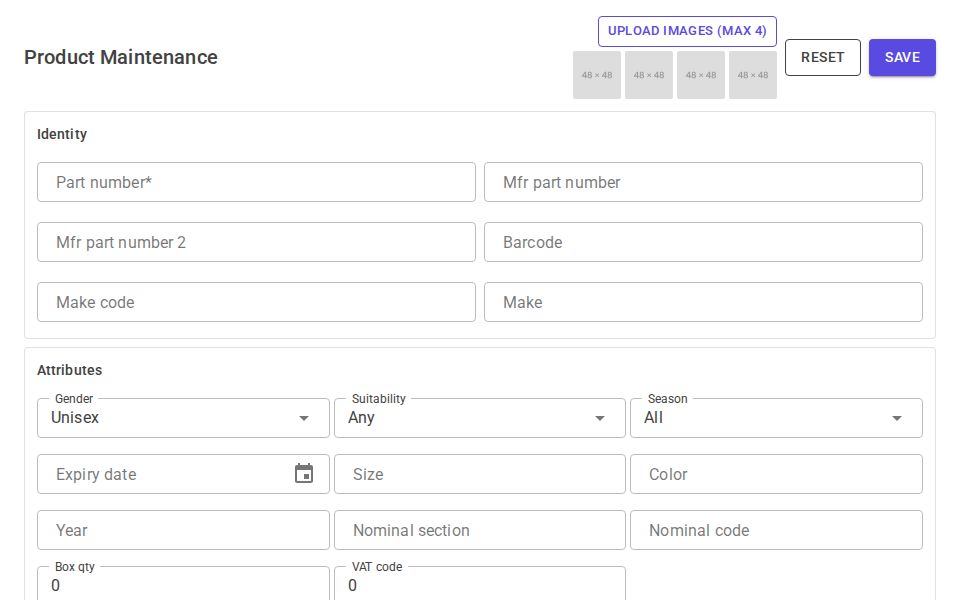The image size is (960, 600).
Task: Click the second 48 × 48 image placeholder
Action: tap(649, 75)
